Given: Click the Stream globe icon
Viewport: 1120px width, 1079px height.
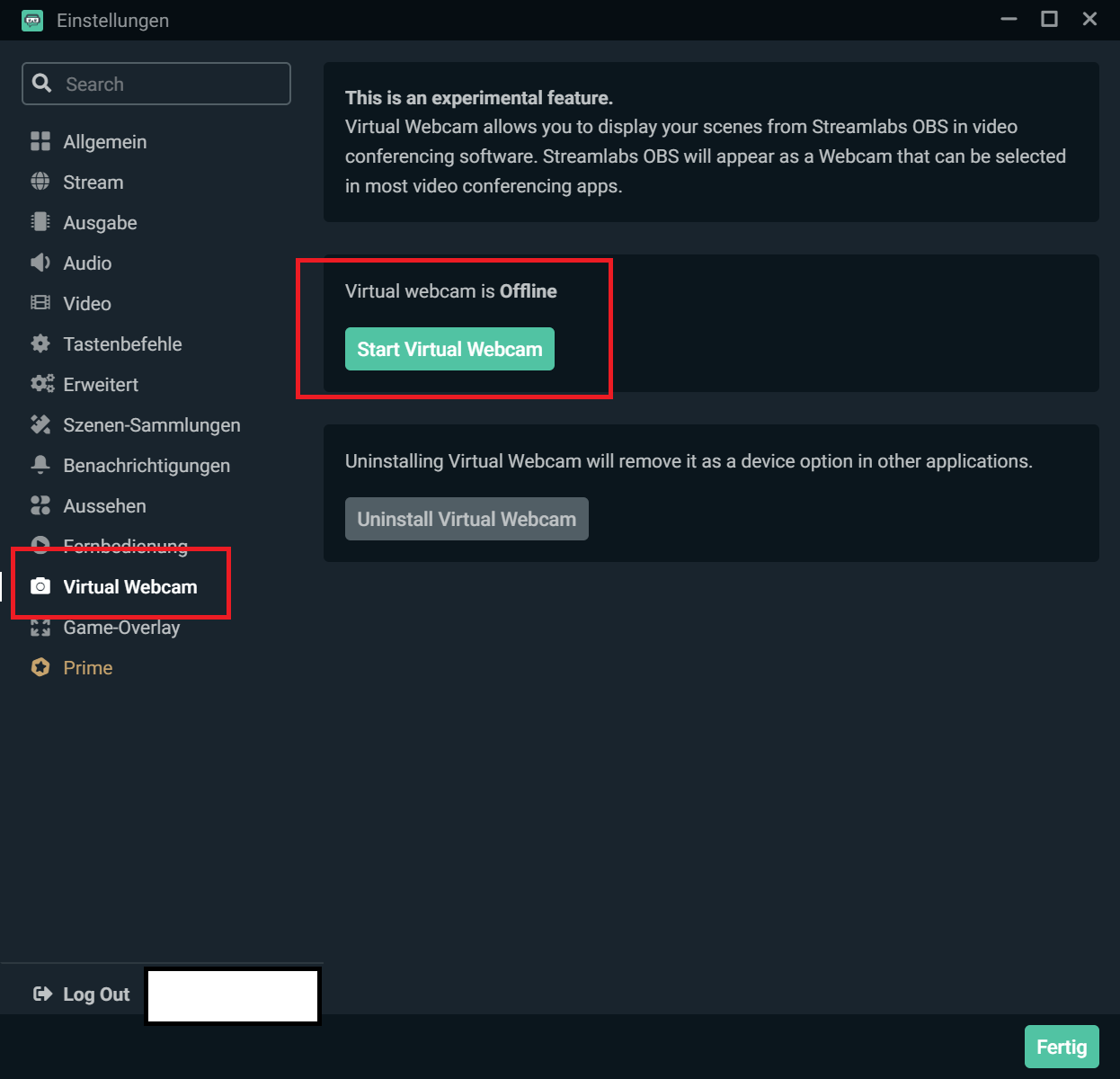Looking at the screenshot, I should 40,183.
